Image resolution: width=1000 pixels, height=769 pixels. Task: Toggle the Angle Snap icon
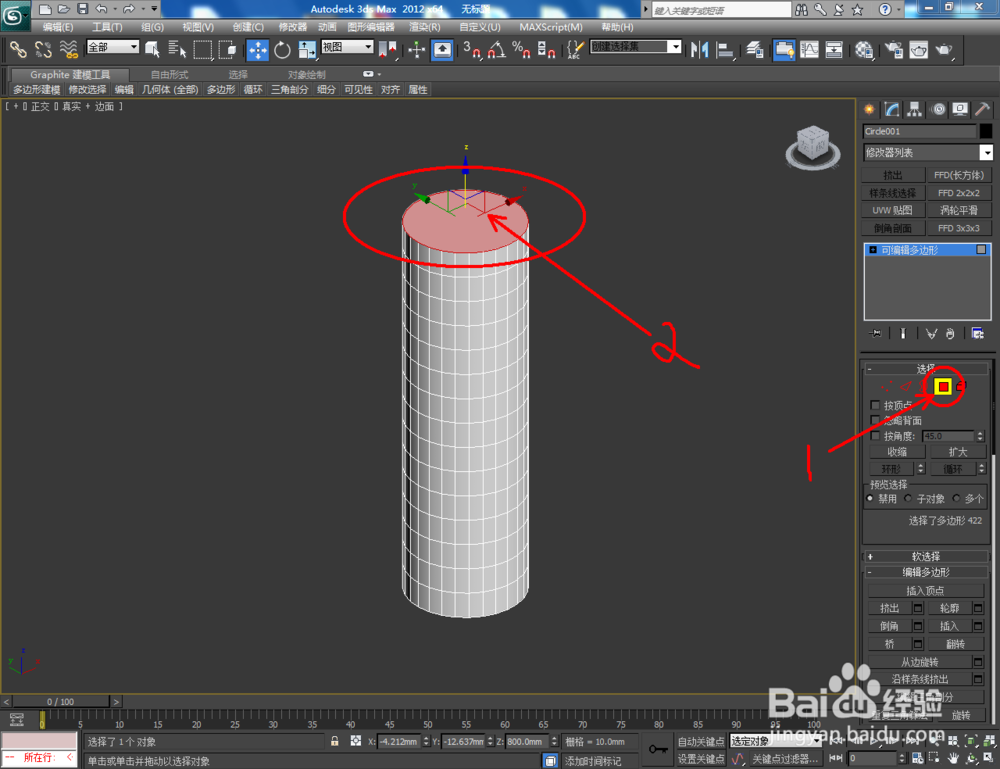point(496,49)
